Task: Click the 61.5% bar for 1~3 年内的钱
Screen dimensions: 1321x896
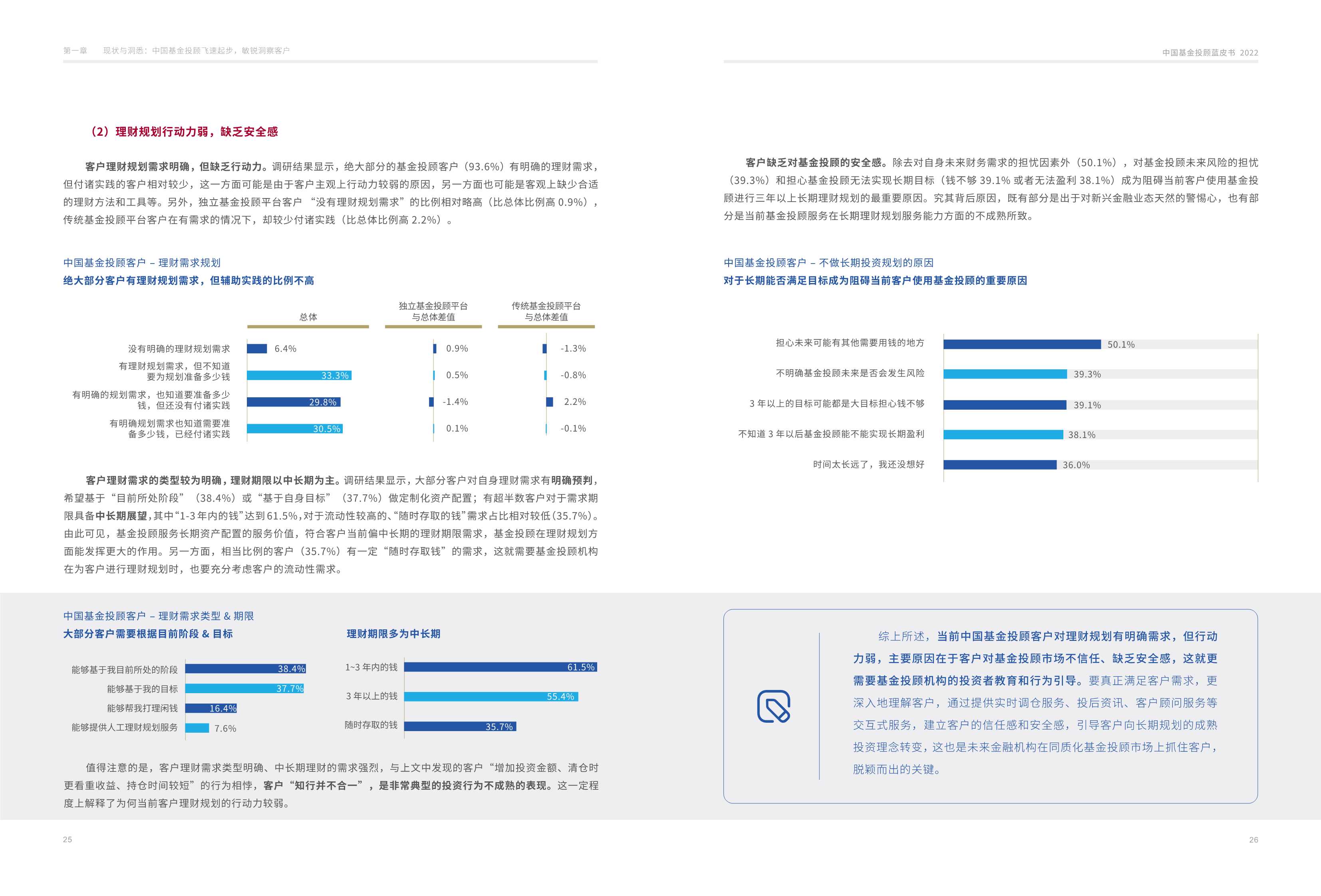Action: coord(501,667)
